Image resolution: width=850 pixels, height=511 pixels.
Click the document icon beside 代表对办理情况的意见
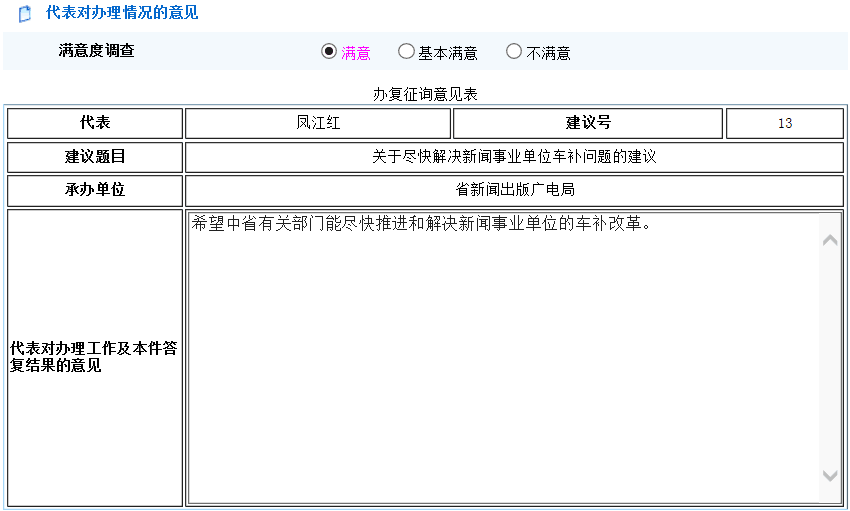25,14
